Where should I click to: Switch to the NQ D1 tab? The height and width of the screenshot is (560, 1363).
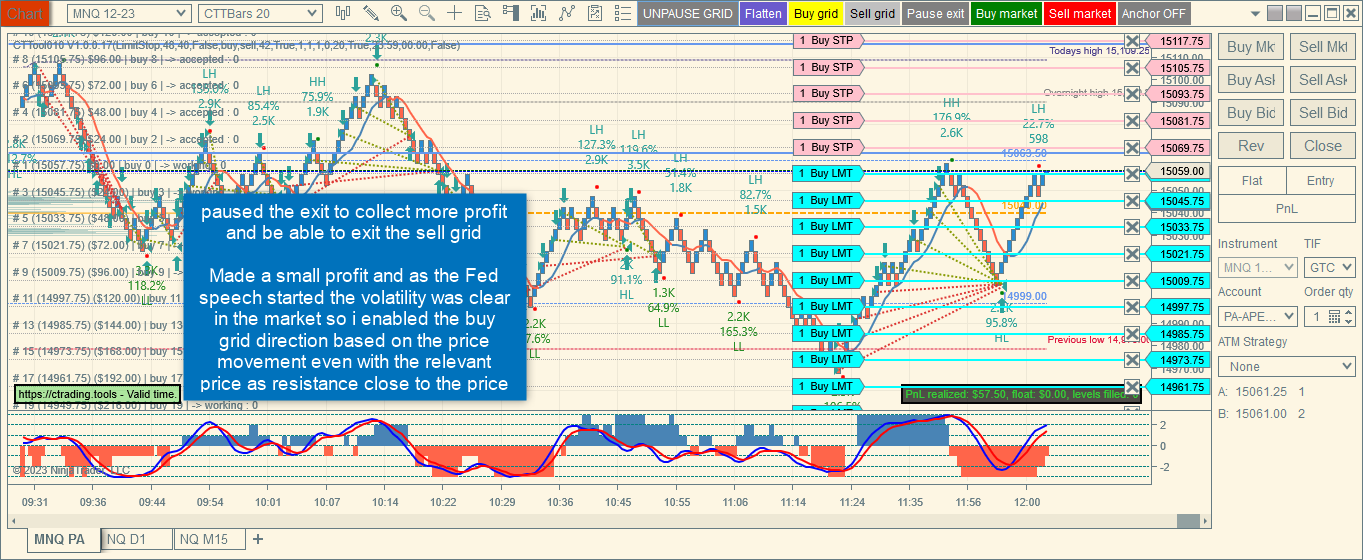point(126,539)
